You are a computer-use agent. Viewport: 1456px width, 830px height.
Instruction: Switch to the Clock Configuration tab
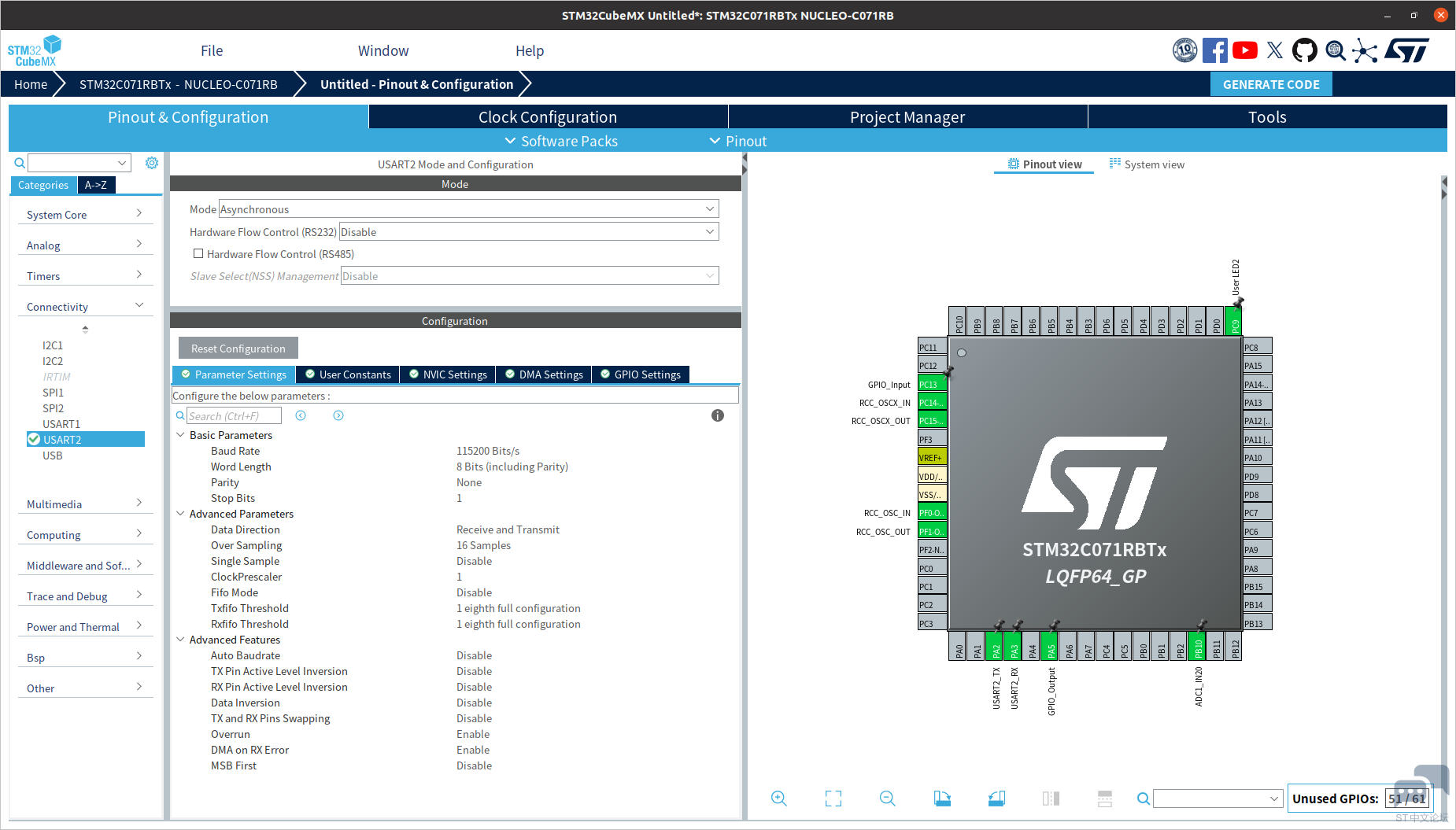tap(548, 117)
